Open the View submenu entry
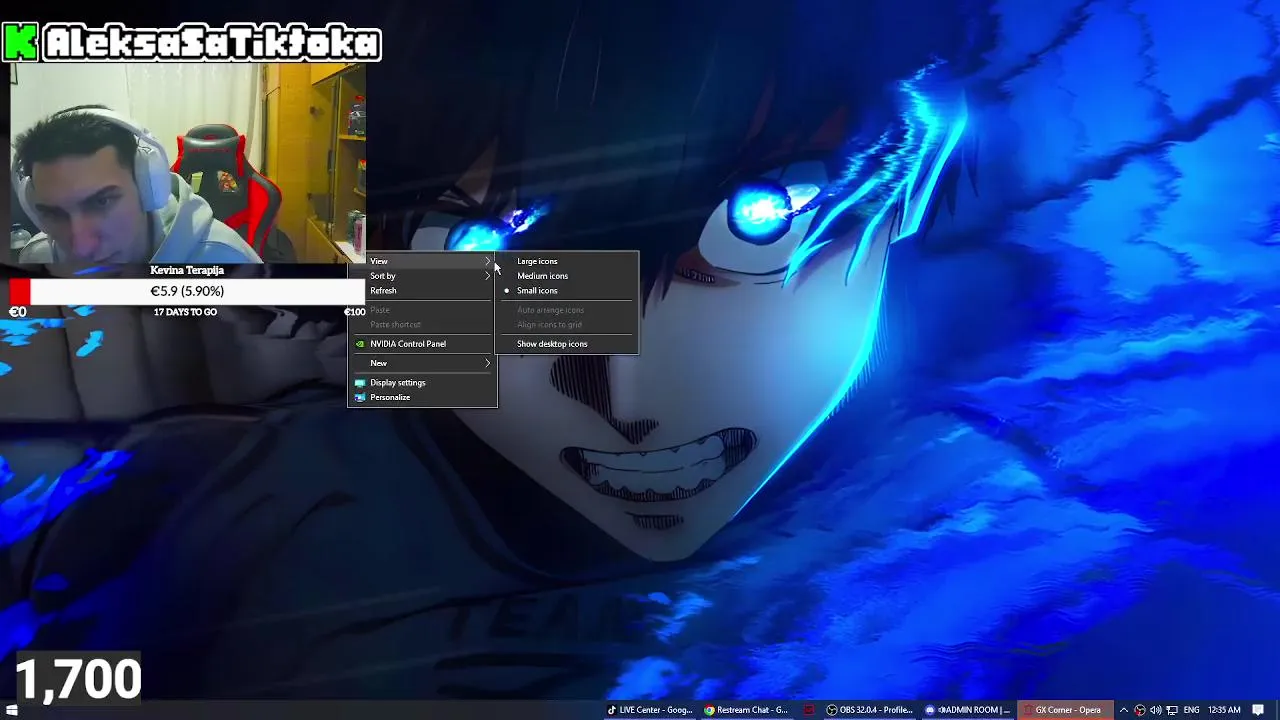1280x720 pixels. click(x=422, y=261)
